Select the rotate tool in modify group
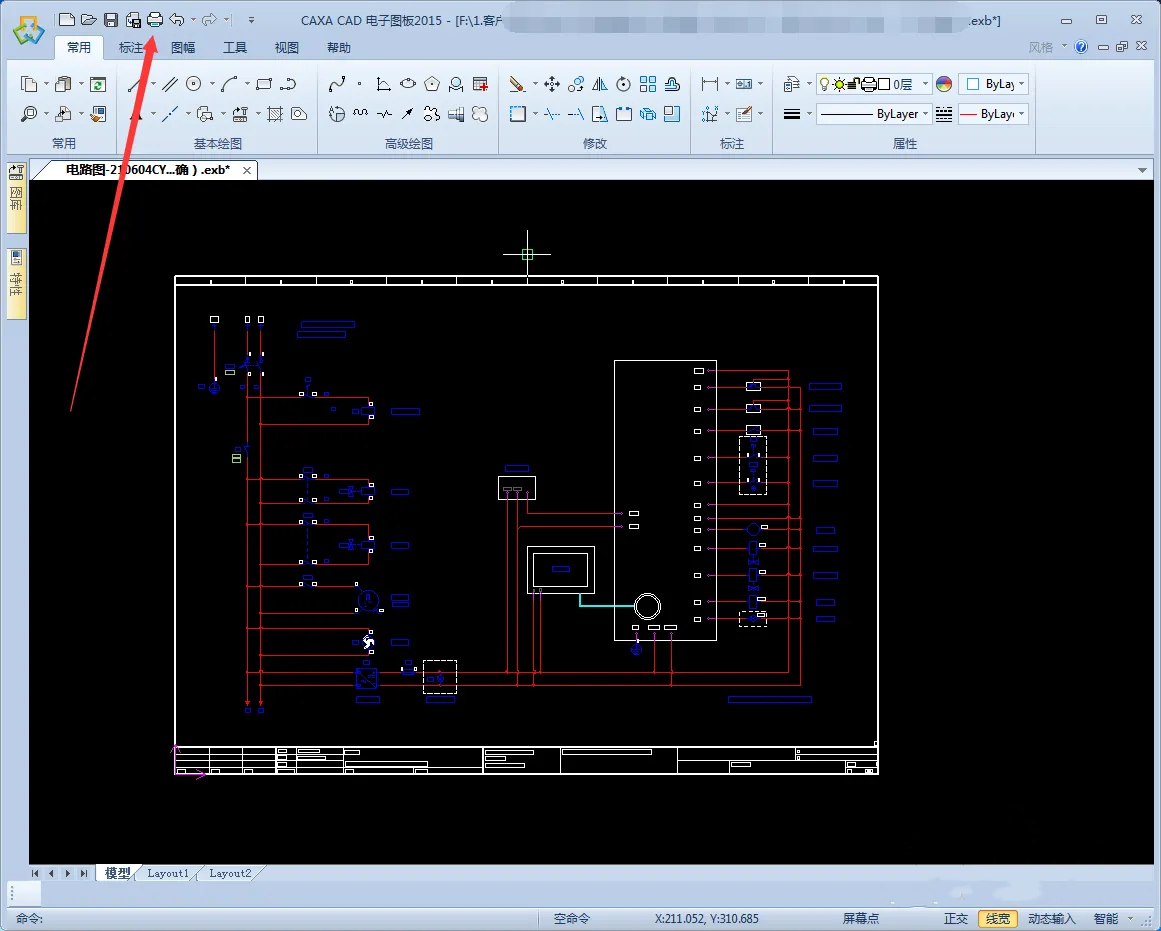 click(624, 85)
